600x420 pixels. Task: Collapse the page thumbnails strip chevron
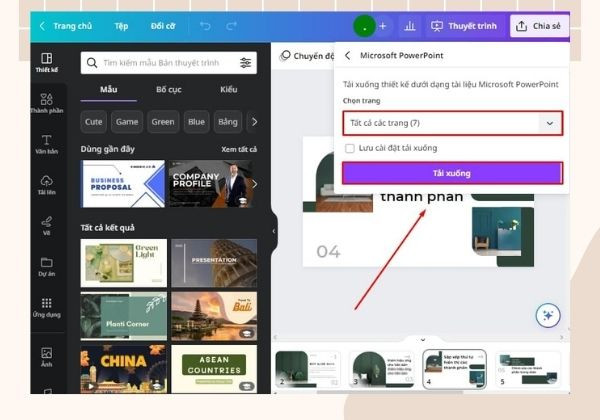422,339
